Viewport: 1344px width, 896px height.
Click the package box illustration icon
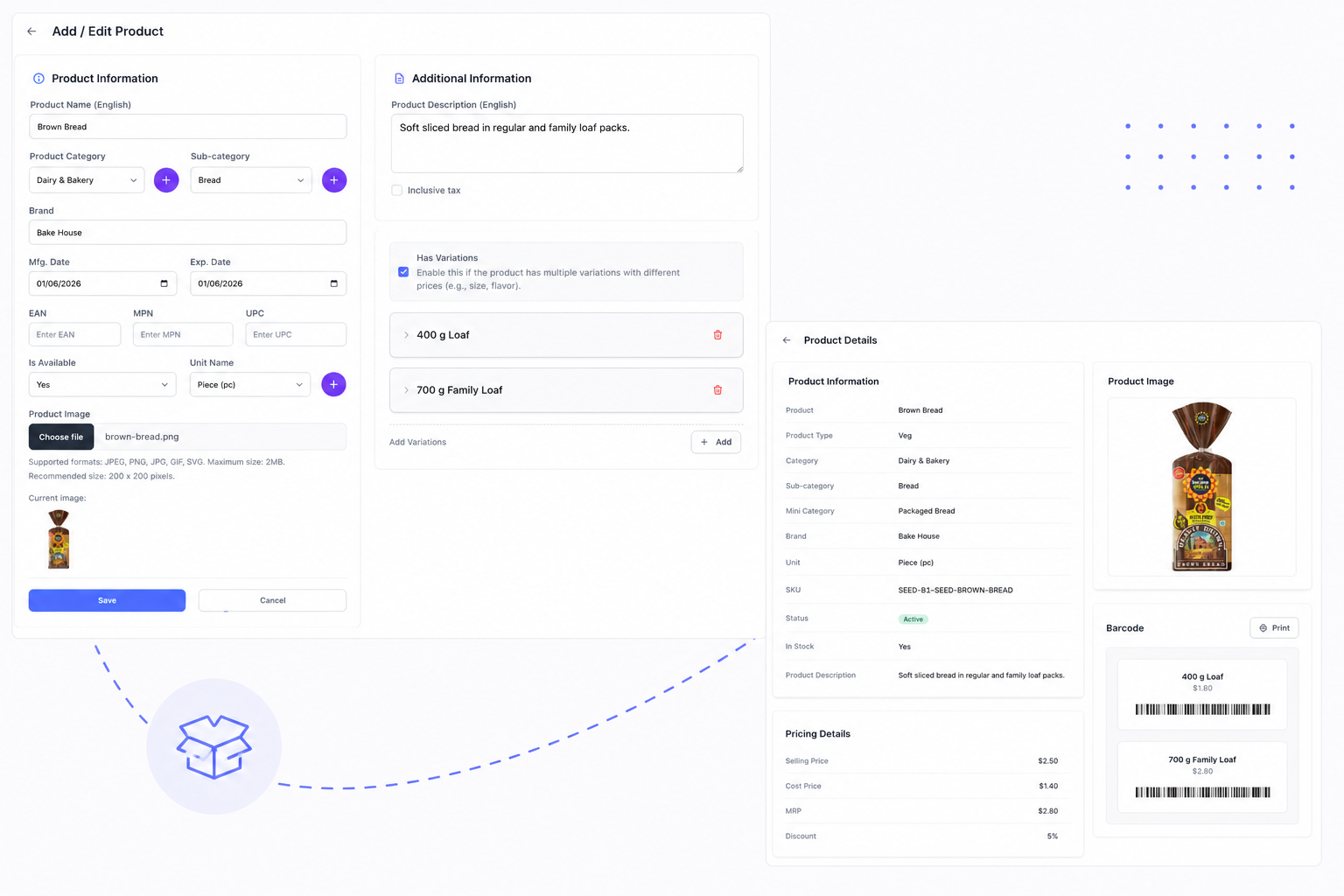click(214, 746)
